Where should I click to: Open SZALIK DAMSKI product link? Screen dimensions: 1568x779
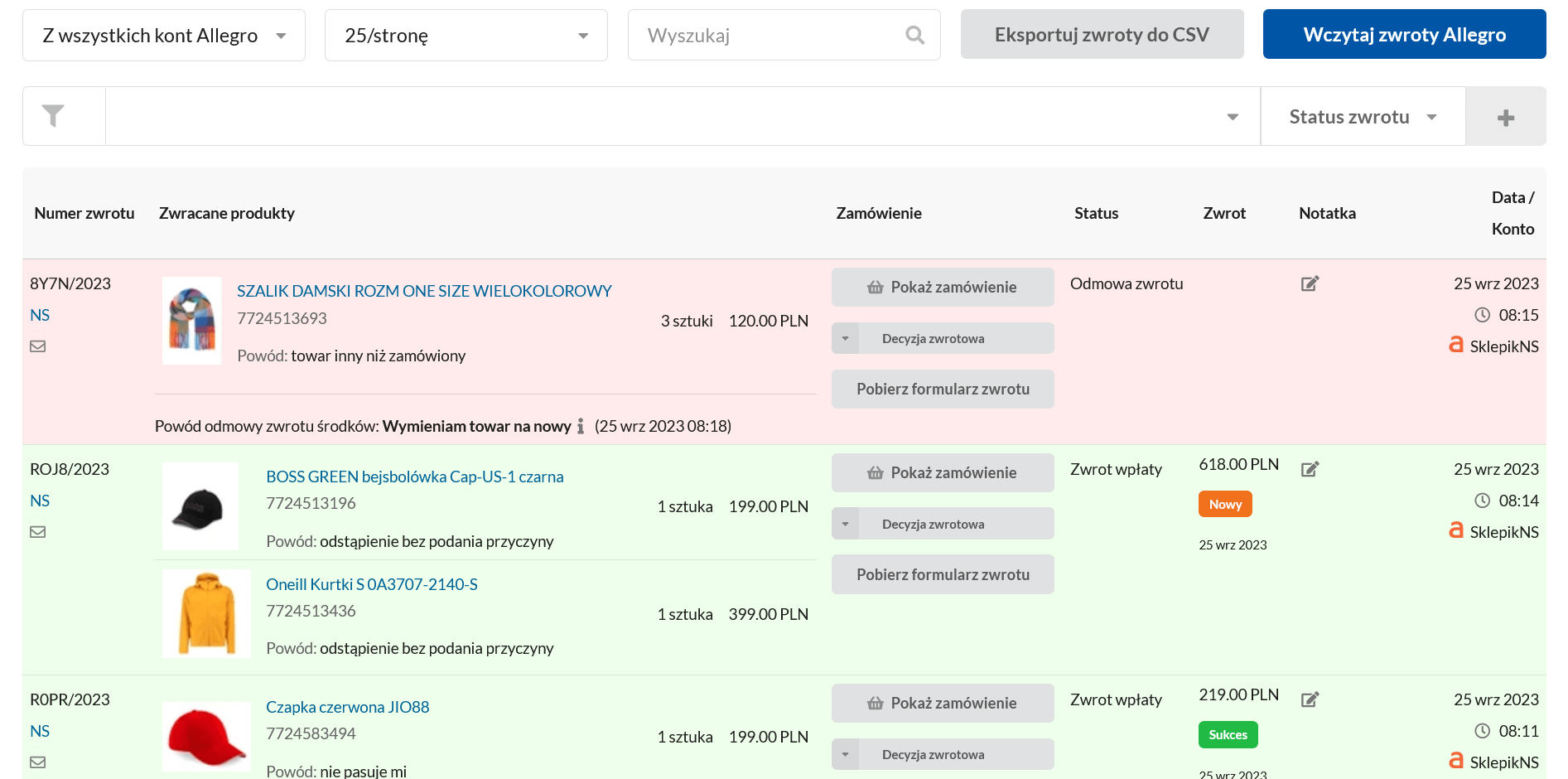(x=424, y=291)
